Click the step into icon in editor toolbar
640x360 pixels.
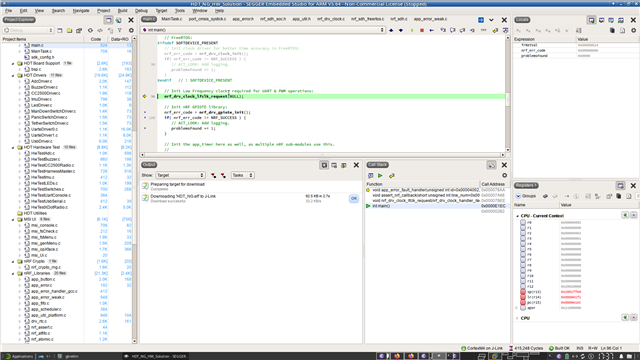443,30
